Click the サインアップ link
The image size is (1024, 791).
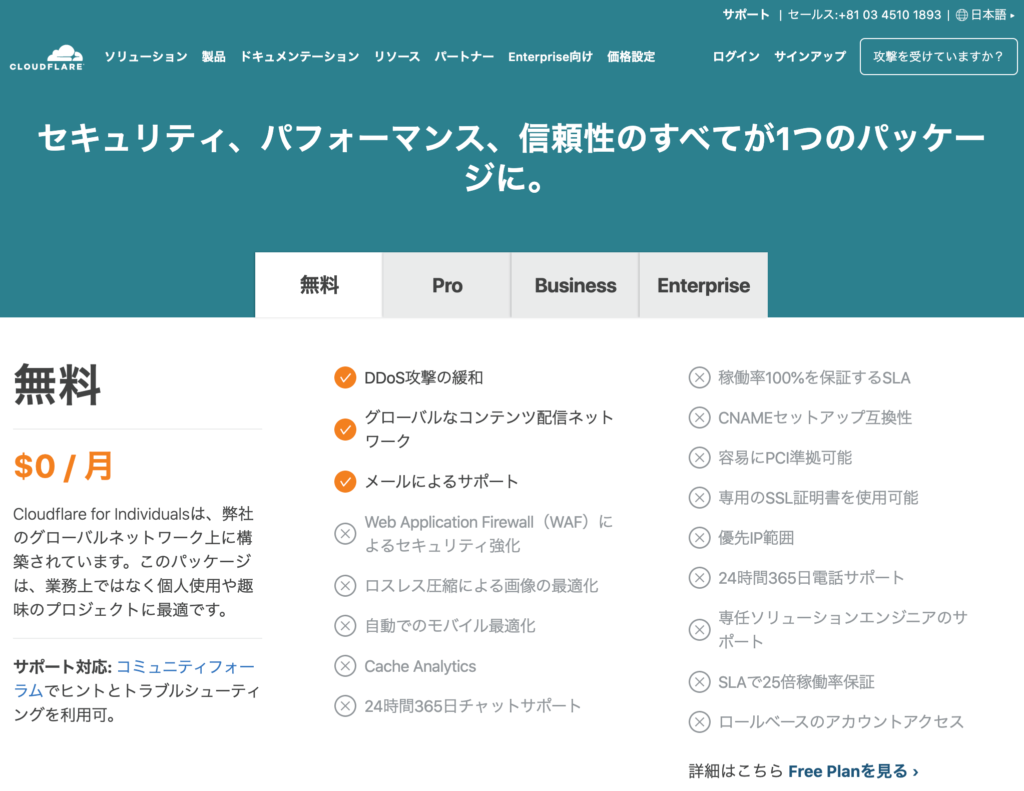point(810,57)
